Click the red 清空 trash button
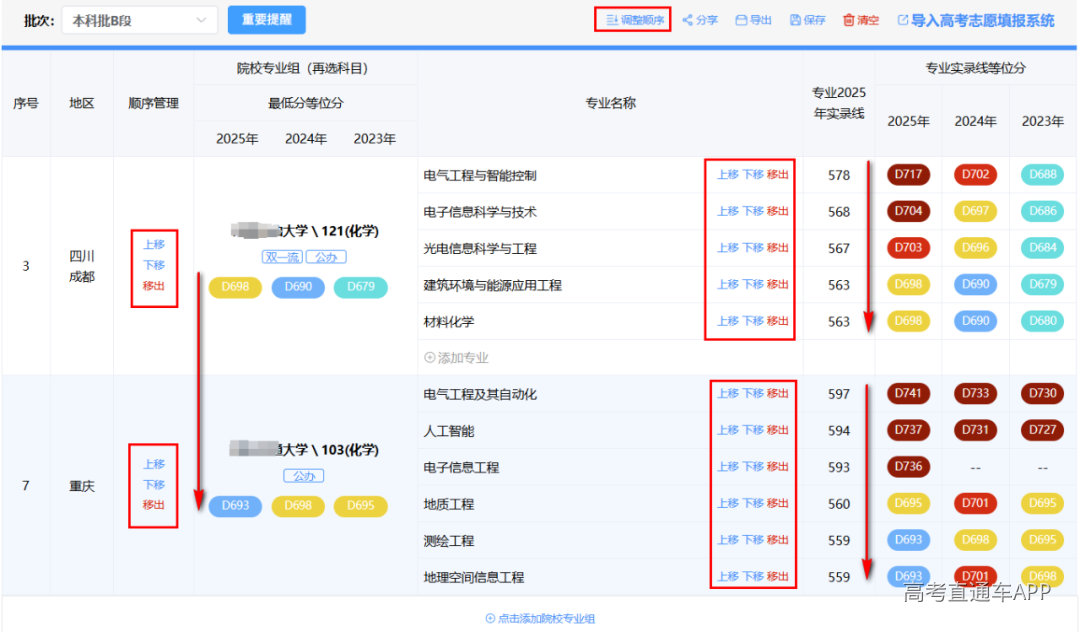Viewport: 1080px width, 632px height. tap(861, 20)
